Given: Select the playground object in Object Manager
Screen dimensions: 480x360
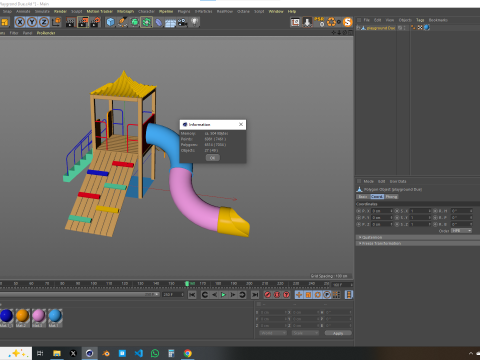Looking at the screenshot, I should pyautogui.click(x=381, y=28).
